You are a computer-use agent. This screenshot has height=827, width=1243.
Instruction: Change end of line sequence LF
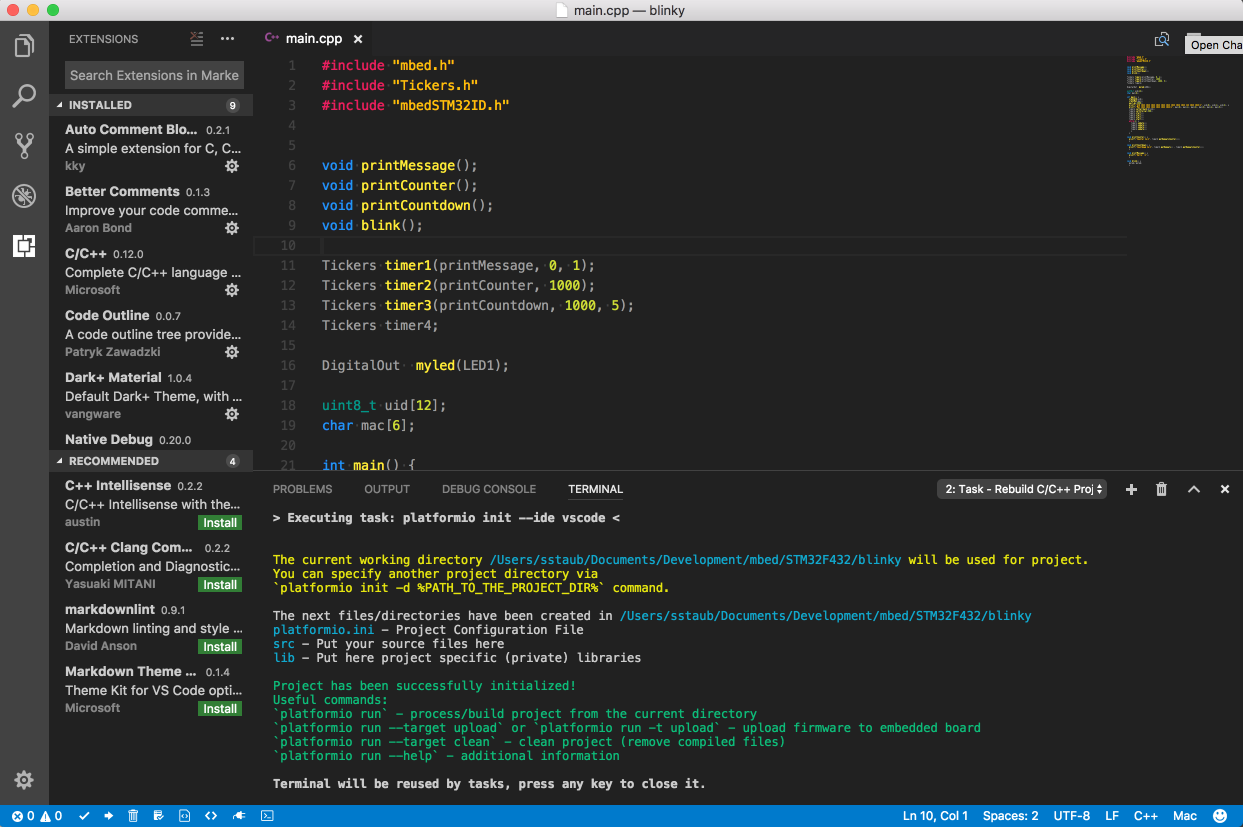point(1112,816)
